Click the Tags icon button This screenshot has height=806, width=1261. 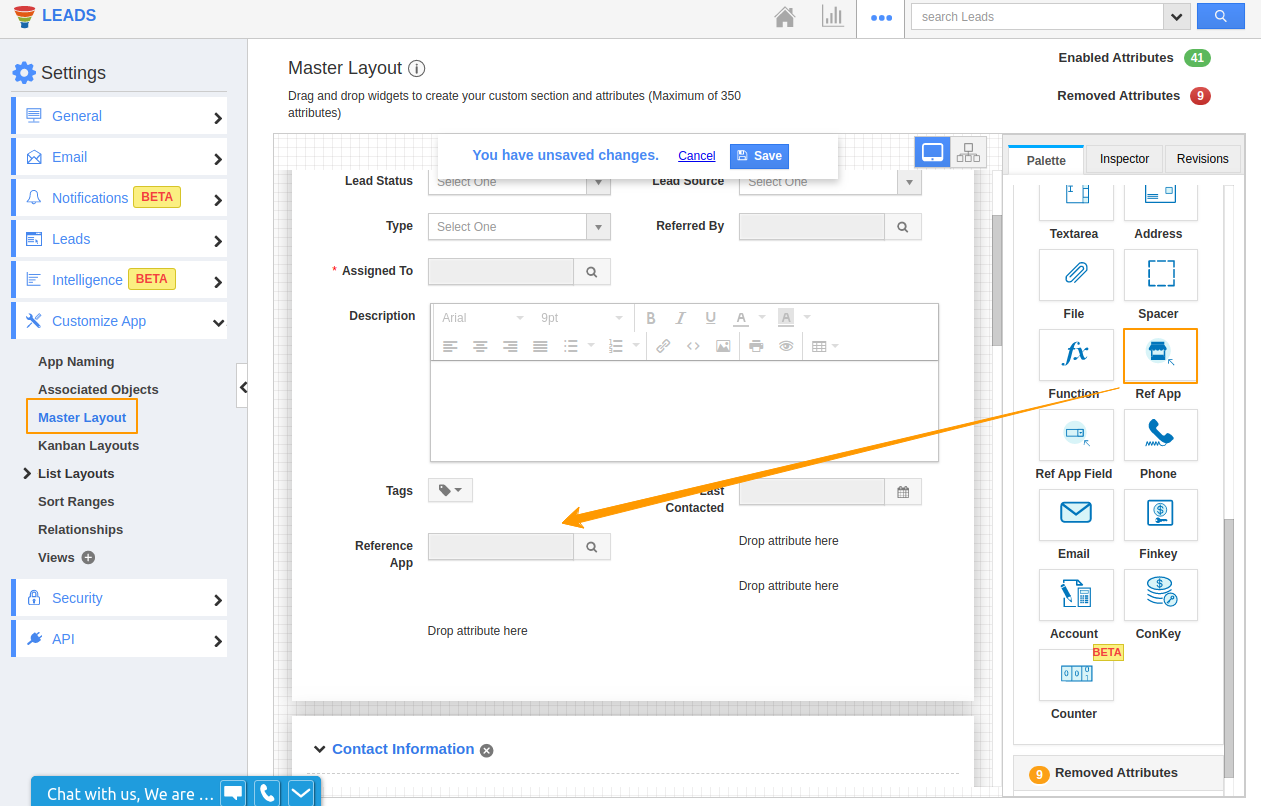pyautogui.click(x=450, y=490)
